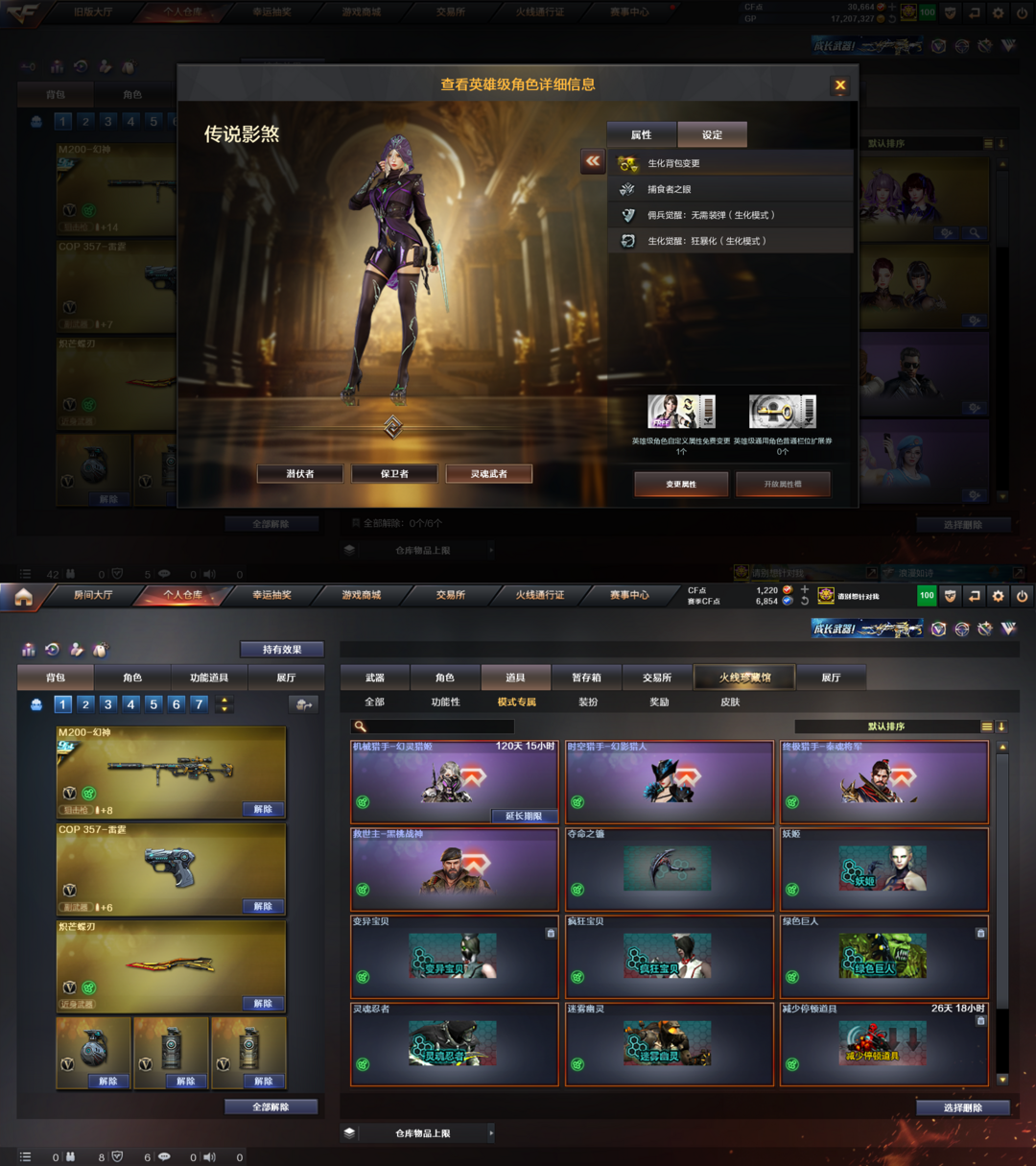Expand the undimmed 仓库物品上限 panel arrow
This screenshot has height=1166, width=1036.
tap(491, 1133)
